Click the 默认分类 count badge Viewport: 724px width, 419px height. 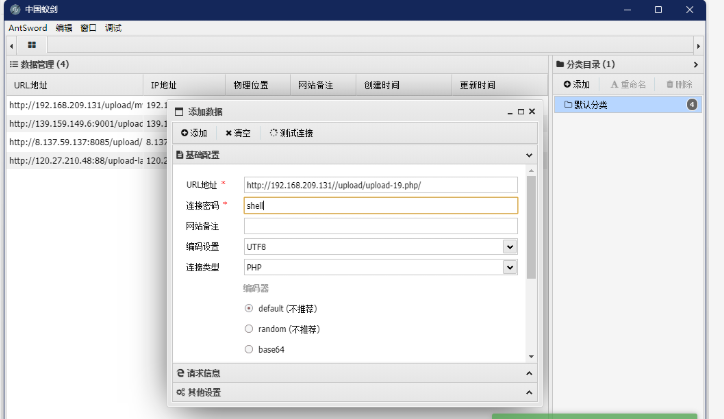coord(692,105)
